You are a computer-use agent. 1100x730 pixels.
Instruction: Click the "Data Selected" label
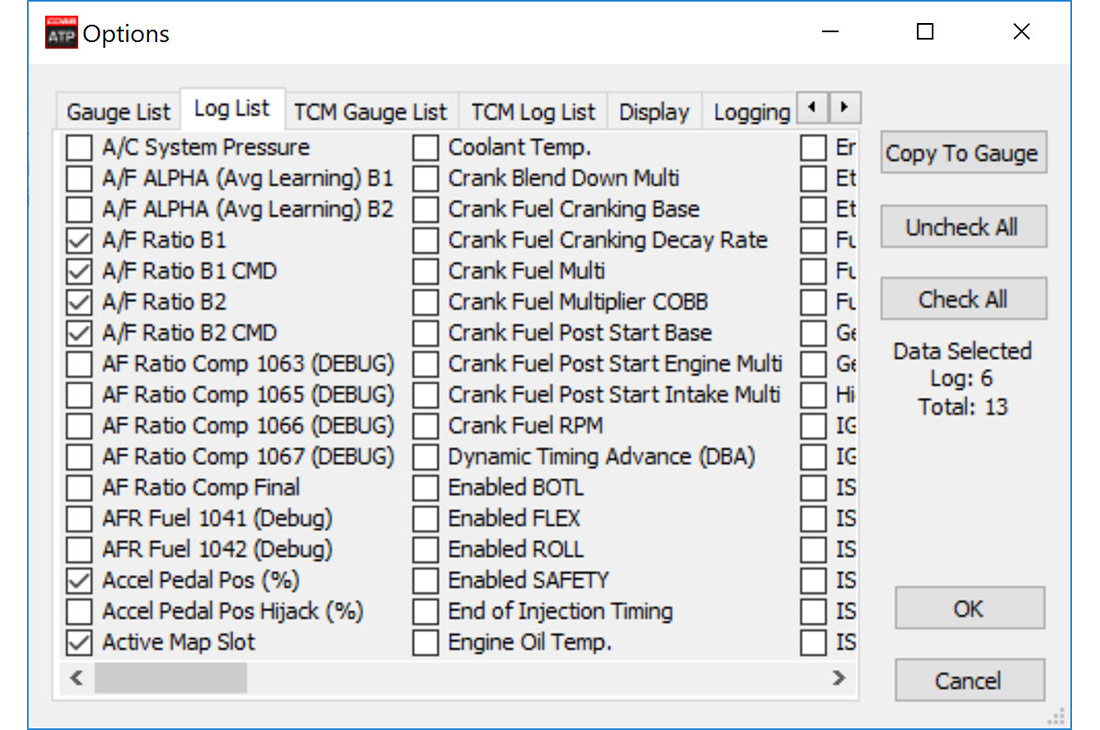[962, 351]
